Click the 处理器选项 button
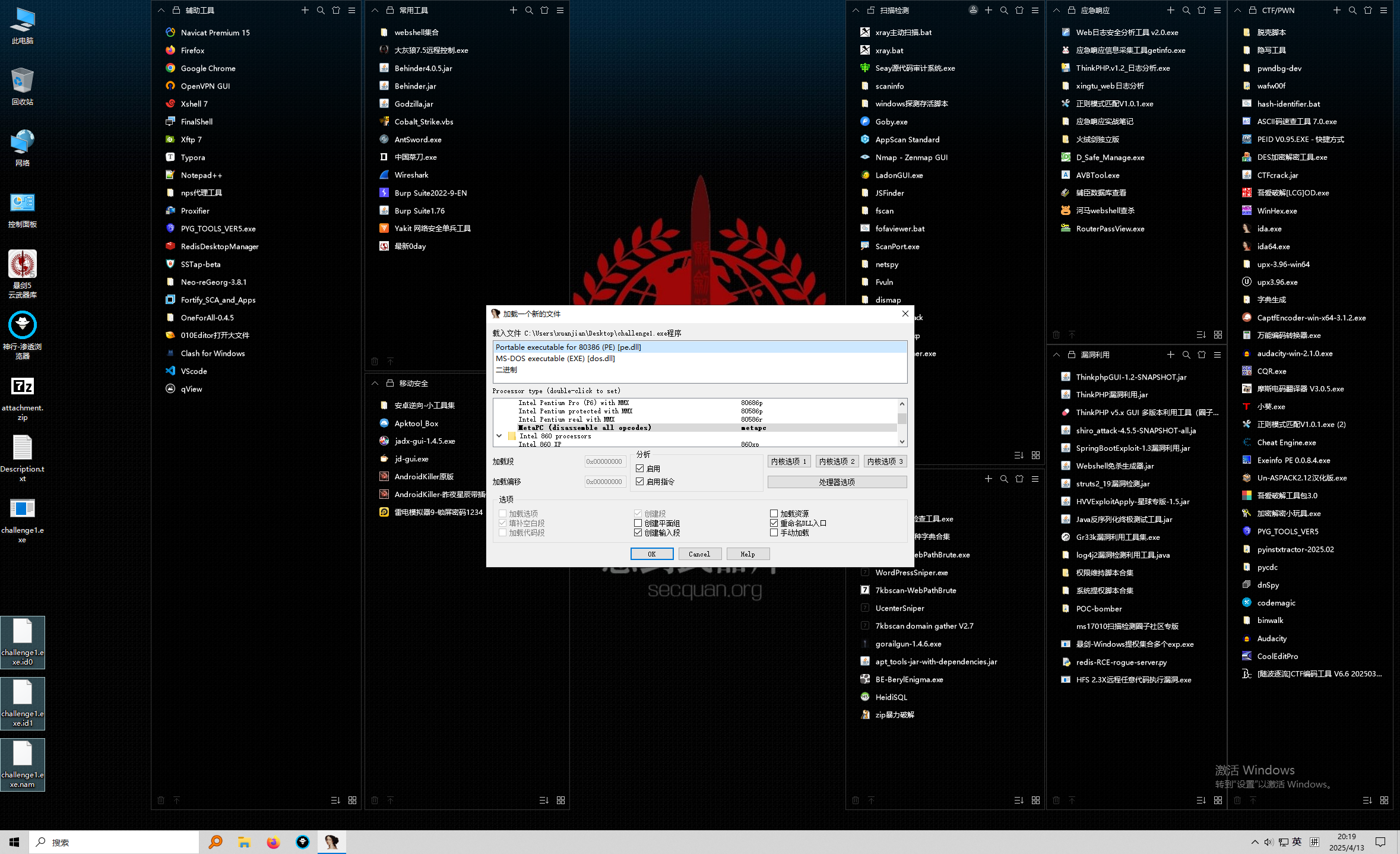Screen dimensions: 1400x854 click(x=837, y=482)
